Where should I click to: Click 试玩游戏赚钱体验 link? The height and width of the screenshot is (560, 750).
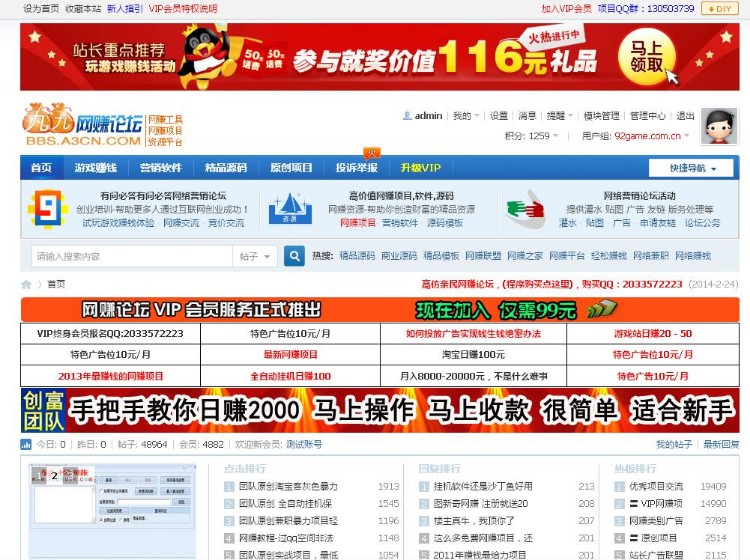[118, 223]
